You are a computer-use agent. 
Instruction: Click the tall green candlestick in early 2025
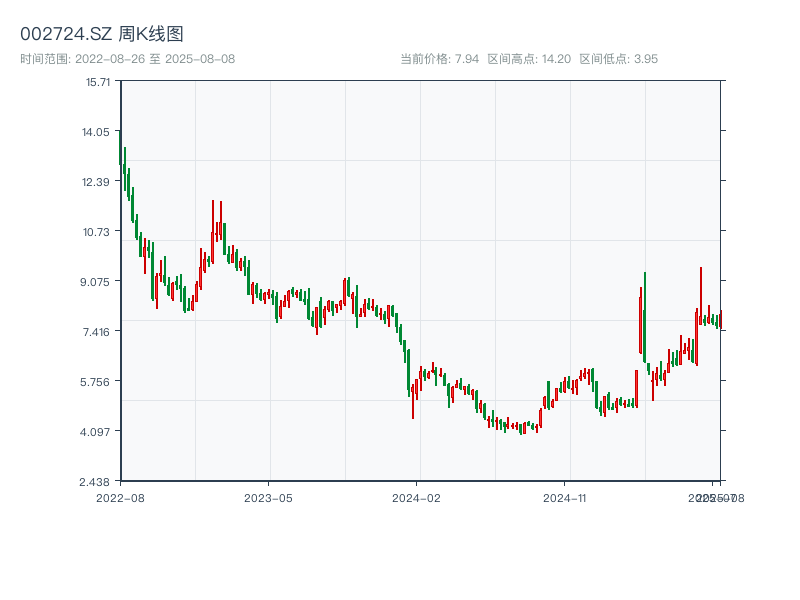pyautogui.click(x=645, y=315)
